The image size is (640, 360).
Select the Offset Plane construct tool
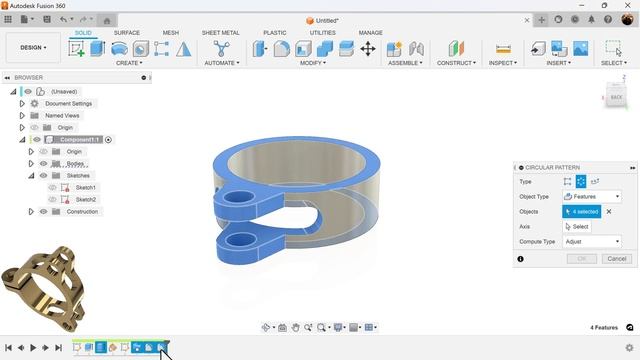click(456, 49)
